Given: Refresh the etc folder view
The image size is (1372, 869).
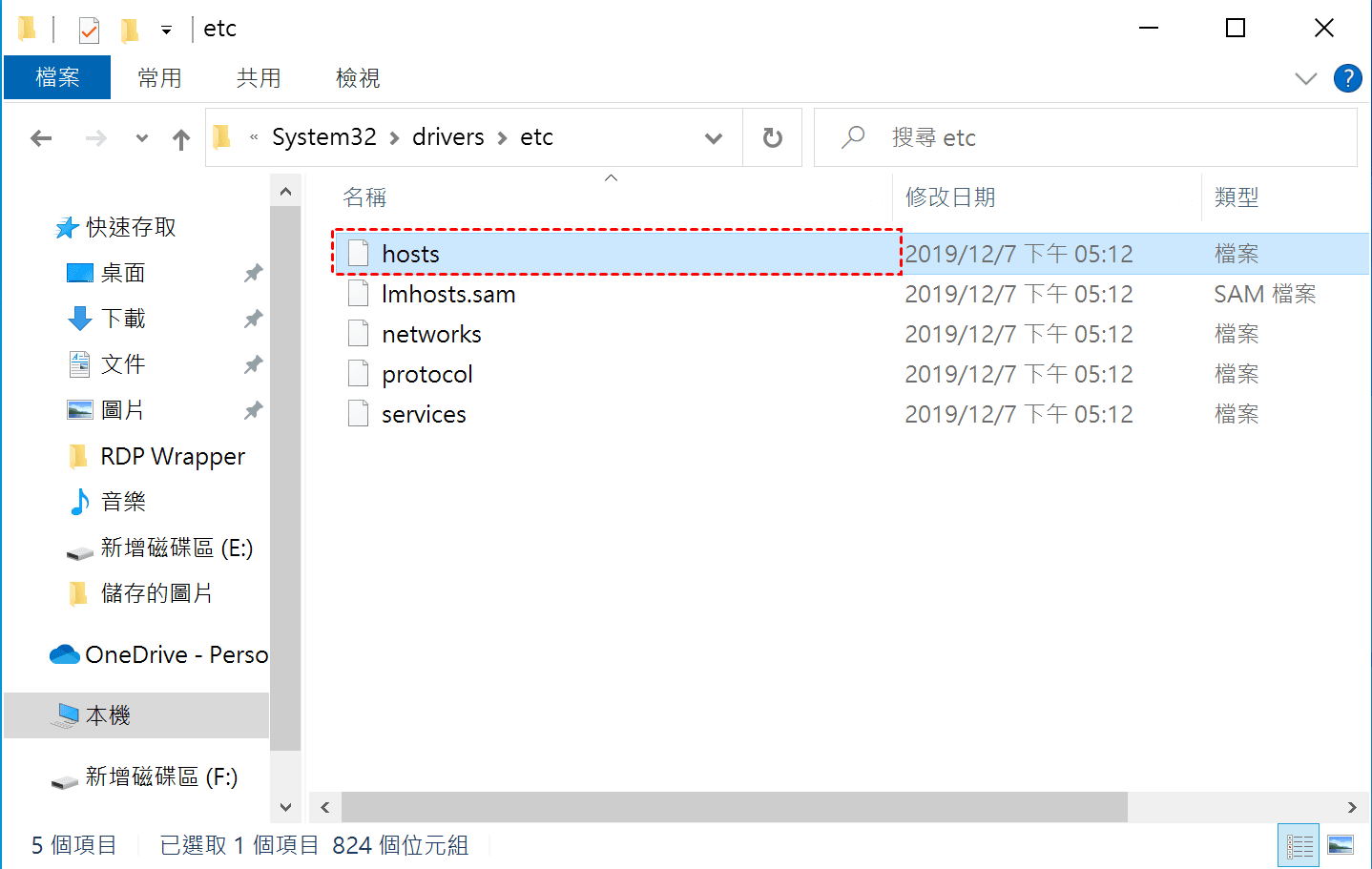Looking at the screenshot, I should 773,138.
